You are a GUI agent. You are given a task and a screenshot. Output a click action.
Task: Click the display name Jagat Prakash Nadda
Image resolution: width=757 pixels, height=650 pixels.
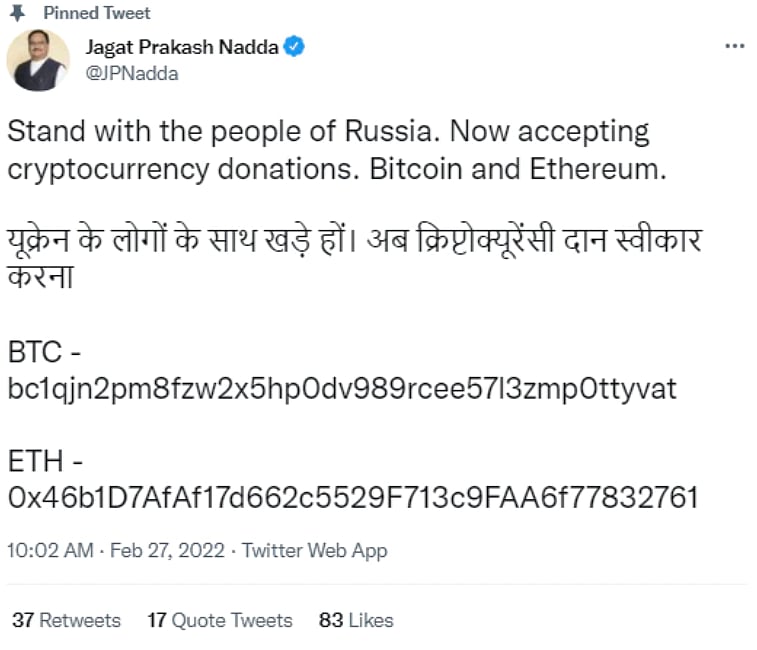coord(182,46)
